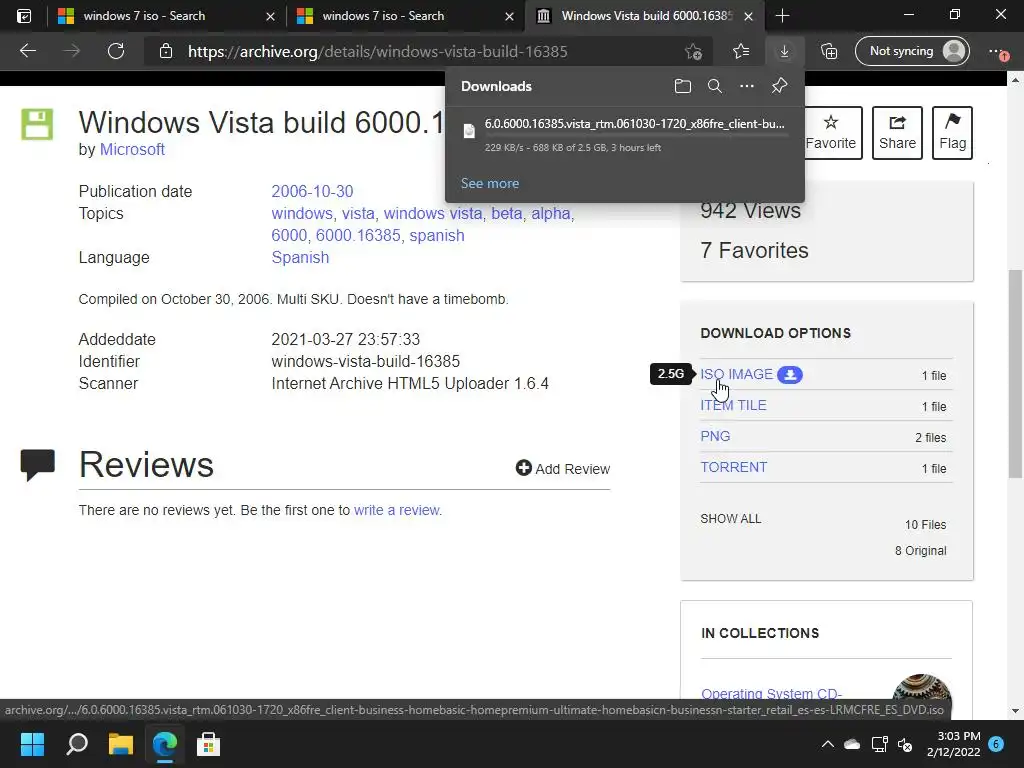The image size is (1024, 768).
Task: Open the spanish topic link
Action: tap(437, 236)
